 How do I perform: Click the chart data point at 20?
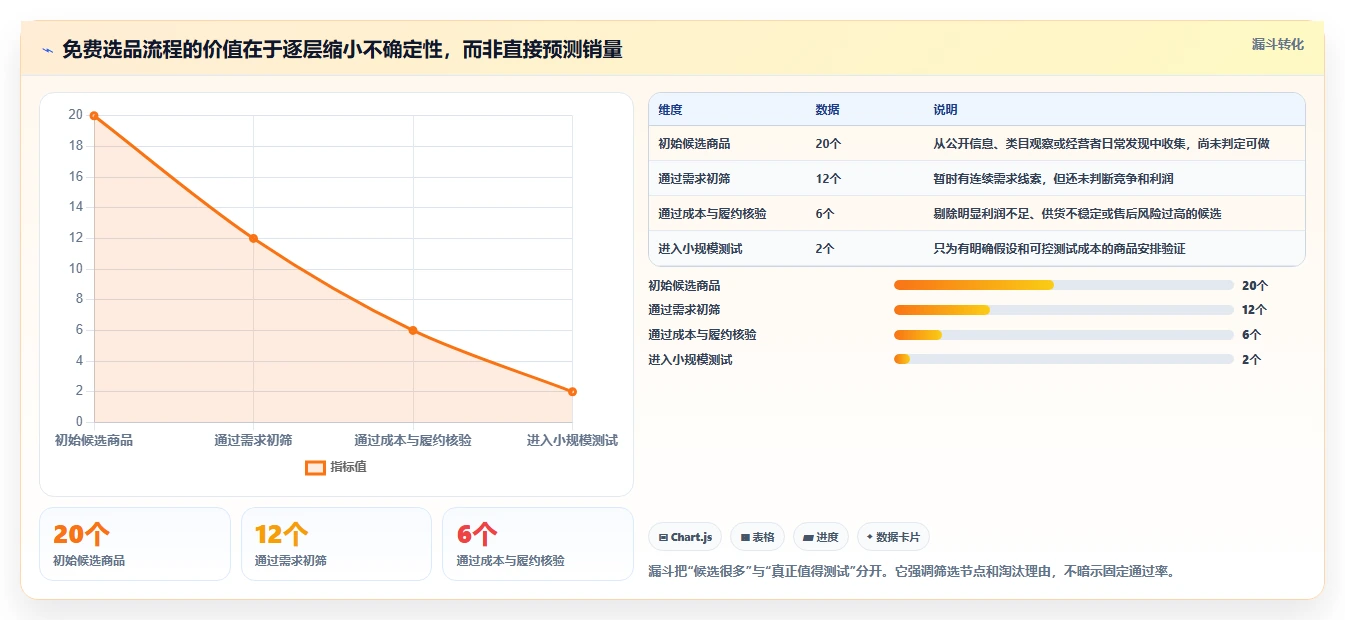[94, 116]
